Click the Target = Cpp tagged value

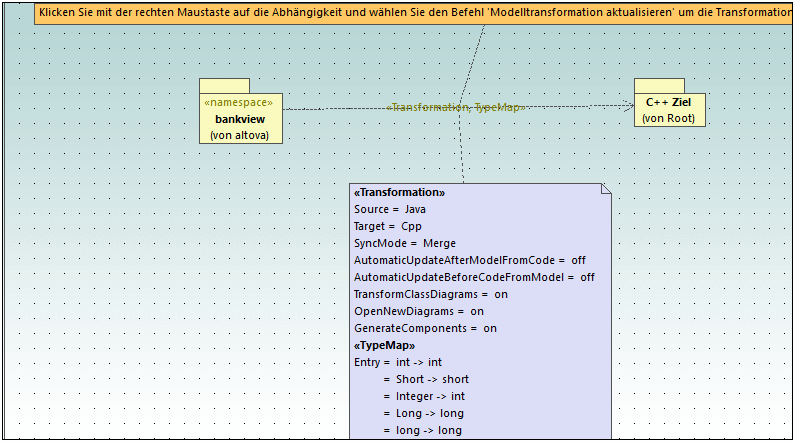coord(388,226)
